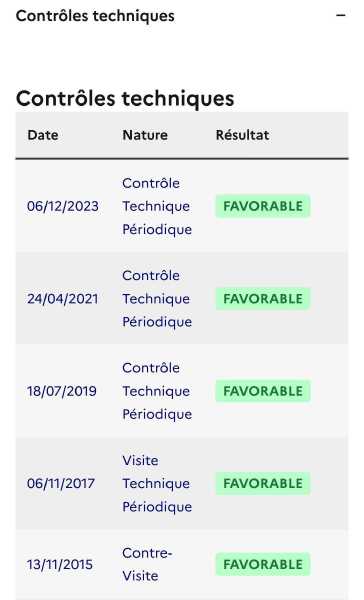364x600 pixels.
Task: Click the FAVORABLE badge for 18/07/2019
Action: coord(263,391)
